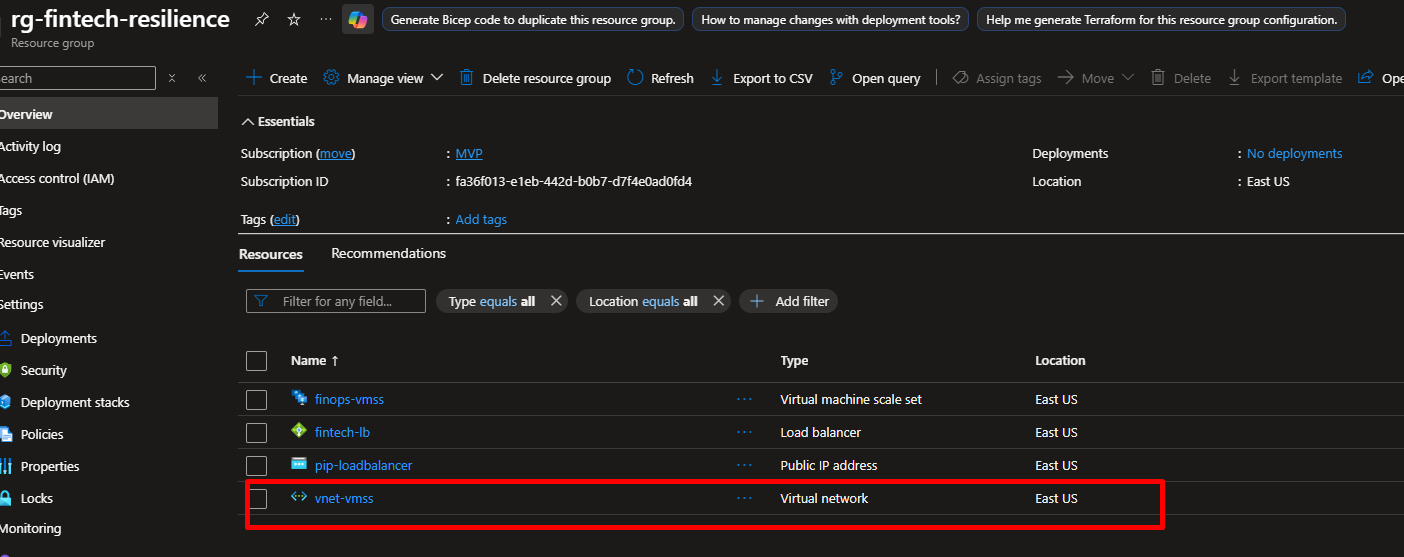The width and height of the screenshot is (1404, 557).
Task: Export the resource list to CSV
Action: pyautogui.click(x=761, y=78)
